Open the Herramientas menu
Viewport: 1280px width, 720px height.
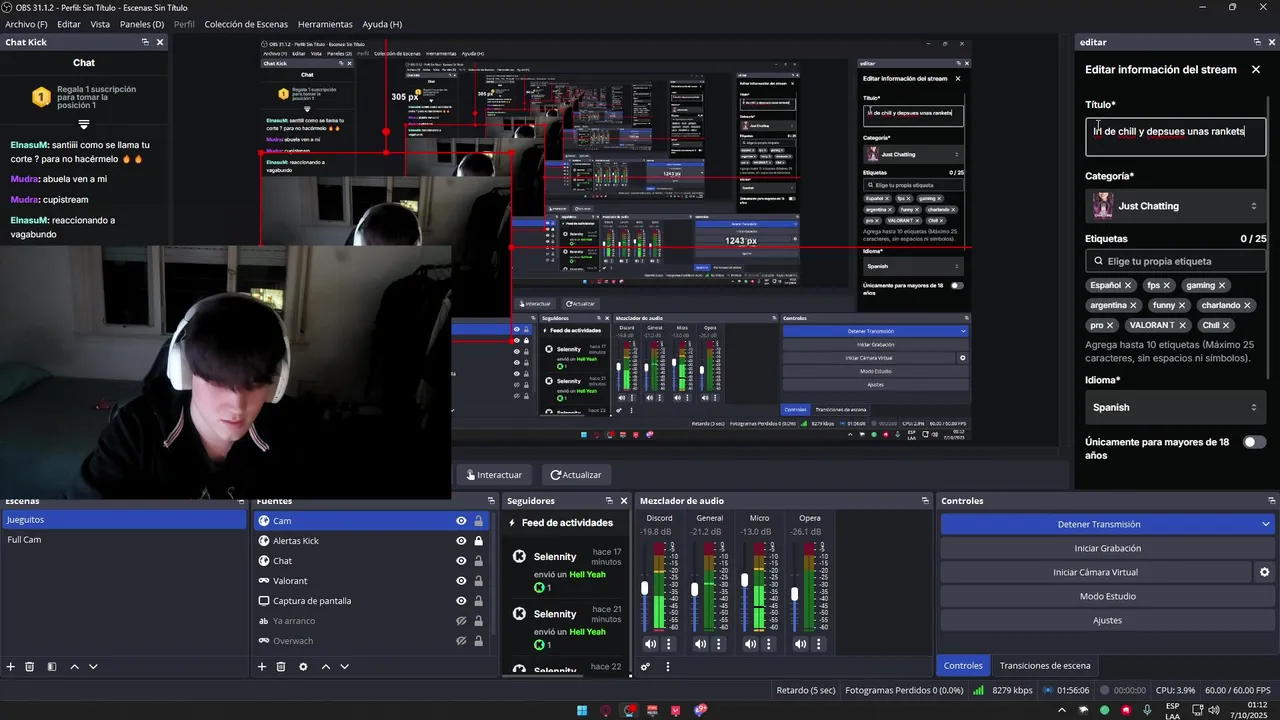click(325, 24)
